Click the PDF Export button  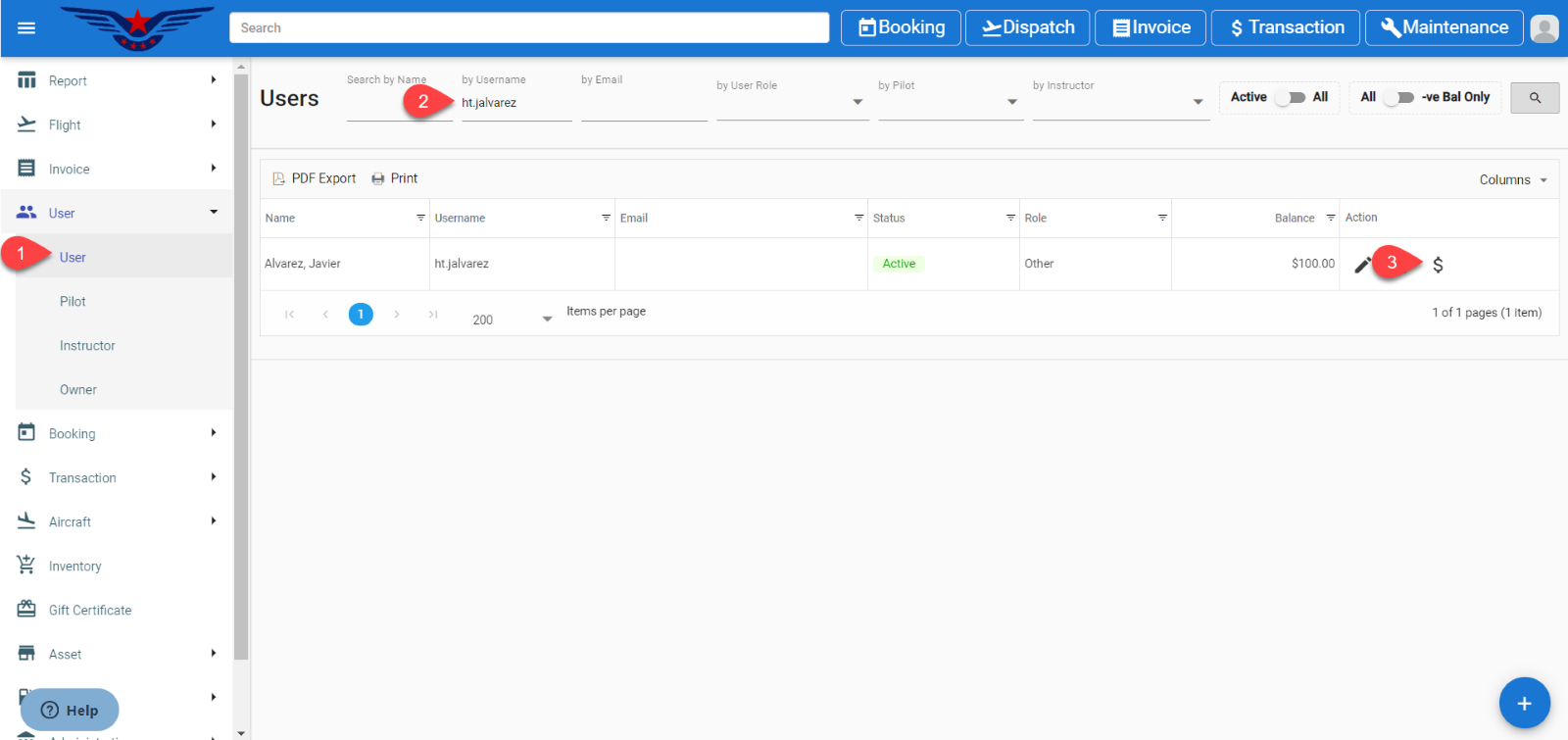point(314,178)
